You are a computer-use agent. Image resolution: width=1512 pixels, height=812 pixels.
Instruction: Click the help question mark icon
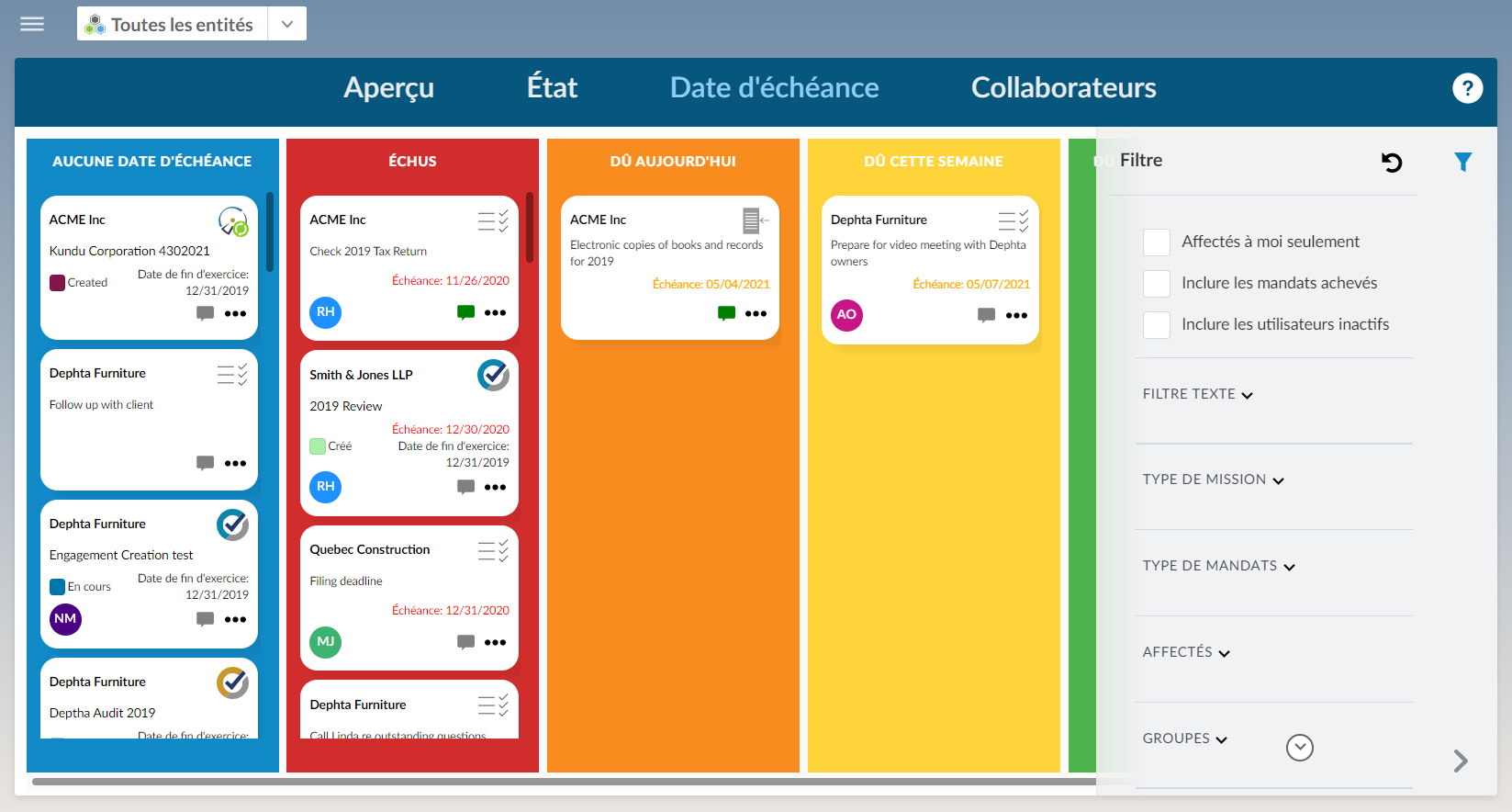pos(1467,88)
